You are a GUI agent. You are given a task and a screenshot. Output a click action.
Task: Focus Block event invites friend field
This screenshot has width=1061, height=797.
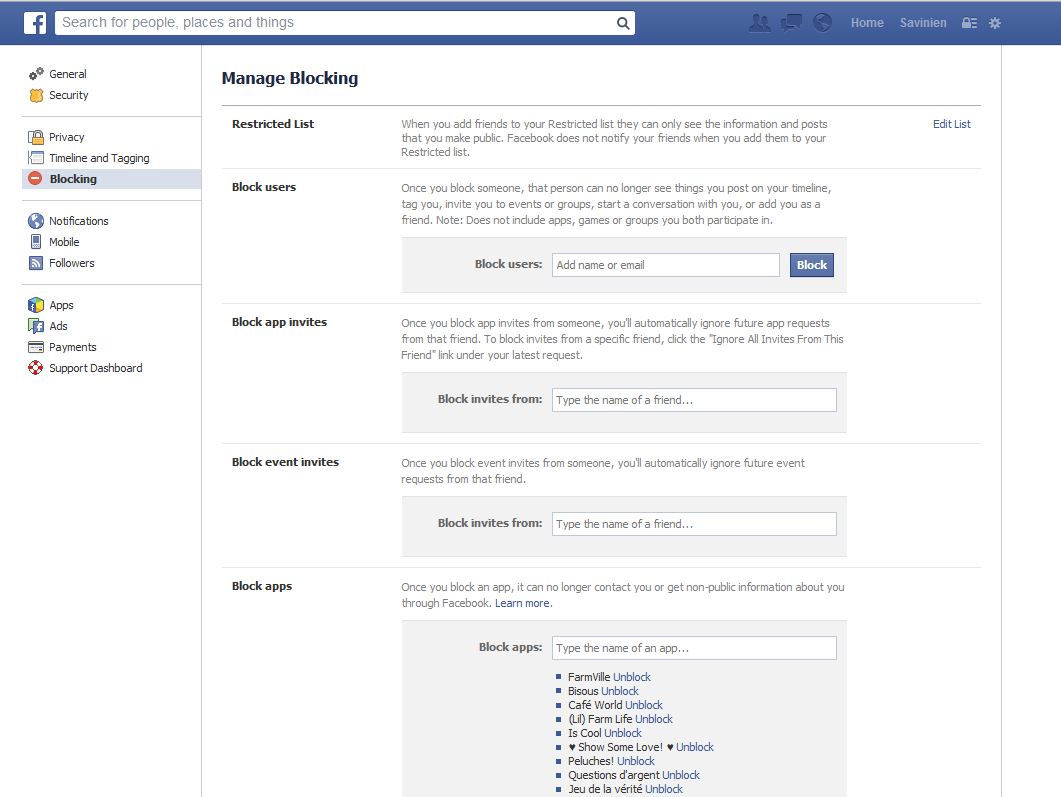(694, 524)
